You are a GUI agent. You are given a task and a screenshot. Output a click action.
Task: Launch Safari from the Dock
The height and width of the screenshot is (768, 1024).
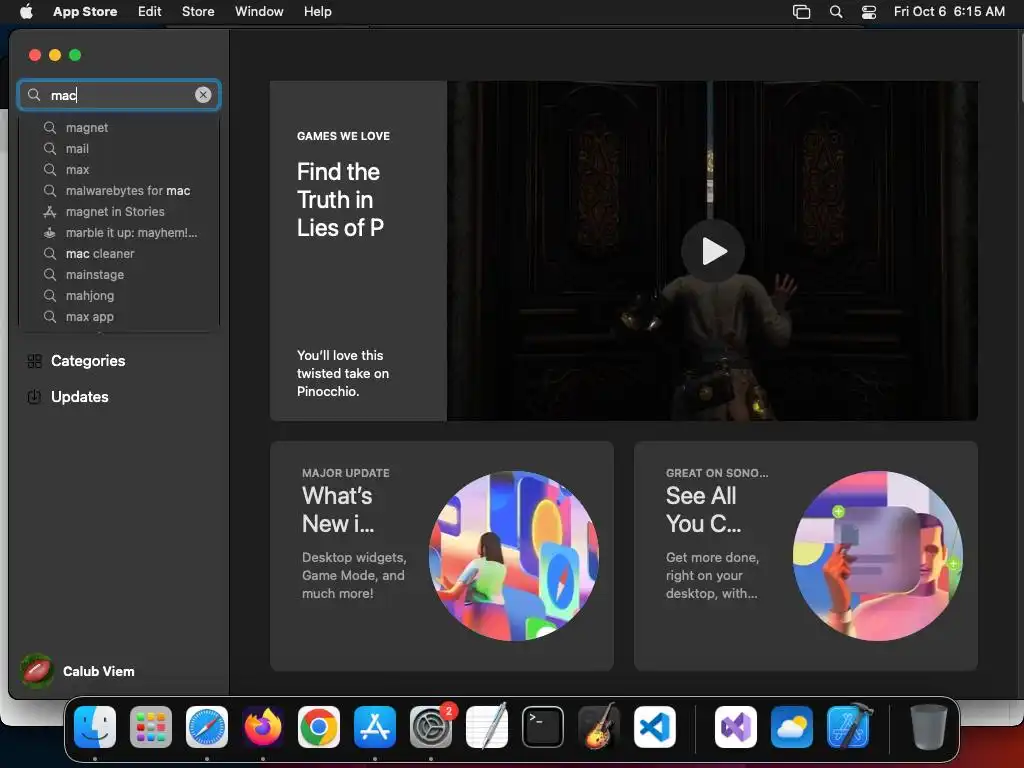click(207, 727)
